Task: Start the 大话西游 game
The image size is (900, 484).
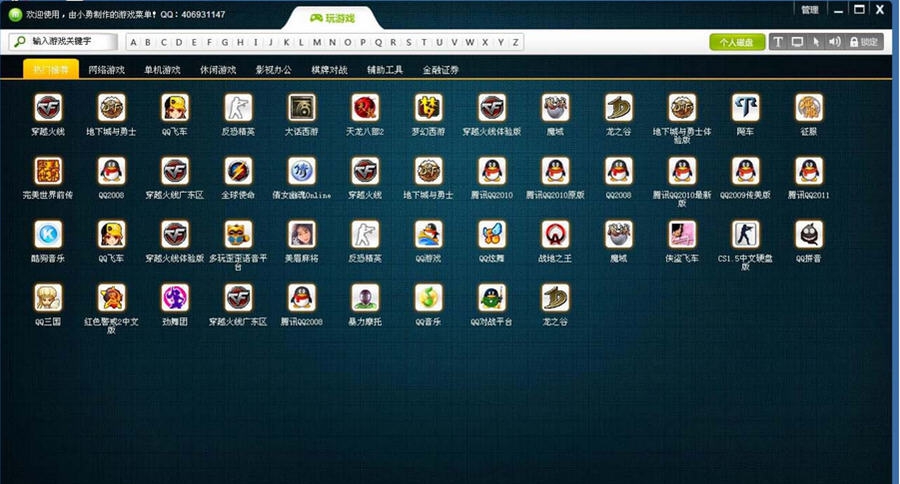Action: [x=302, y=108]
